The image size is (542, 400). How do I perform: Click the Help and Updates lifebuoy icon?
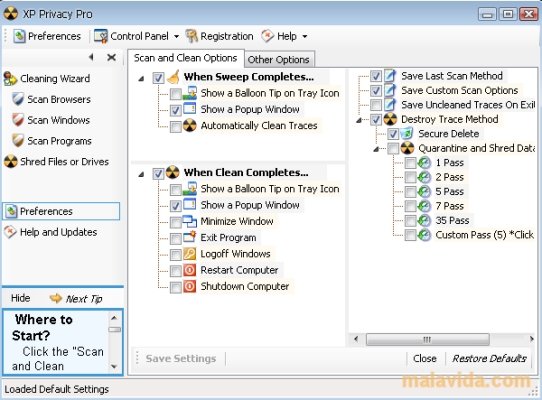coord(10,232)
